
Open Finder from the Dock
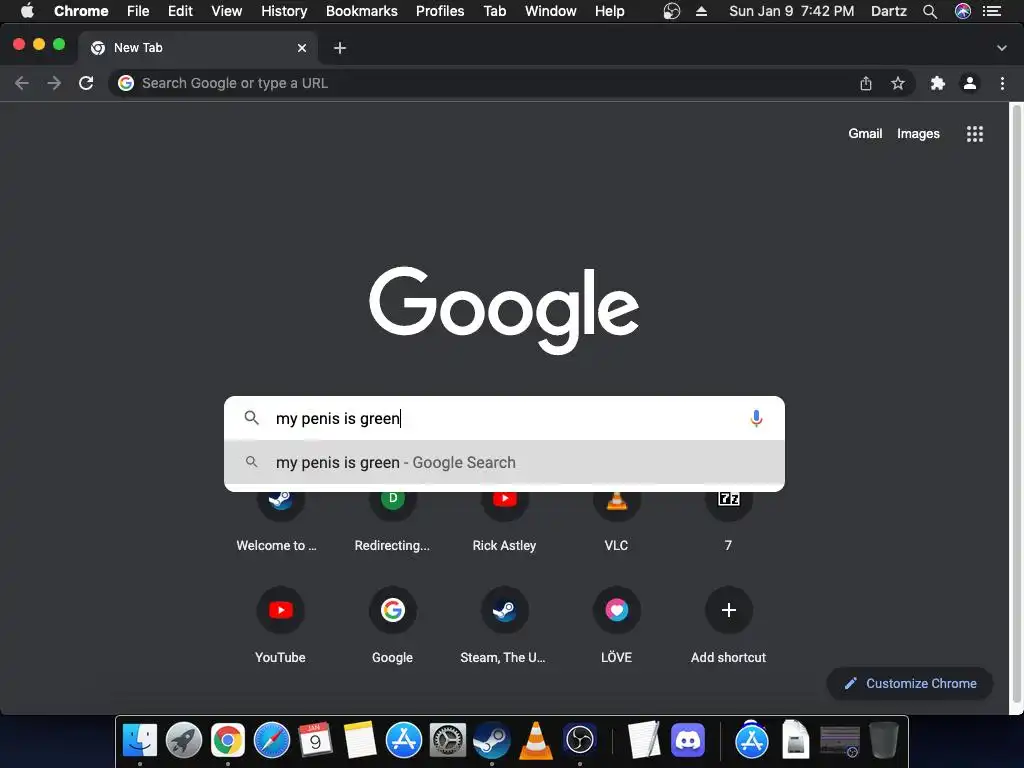[140, 740]
